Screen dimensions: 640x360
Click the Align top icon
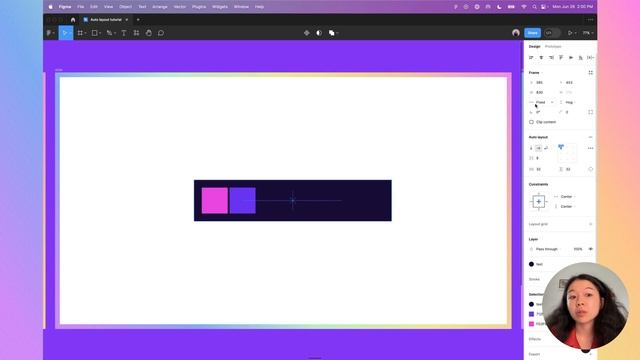click(561, 58)
